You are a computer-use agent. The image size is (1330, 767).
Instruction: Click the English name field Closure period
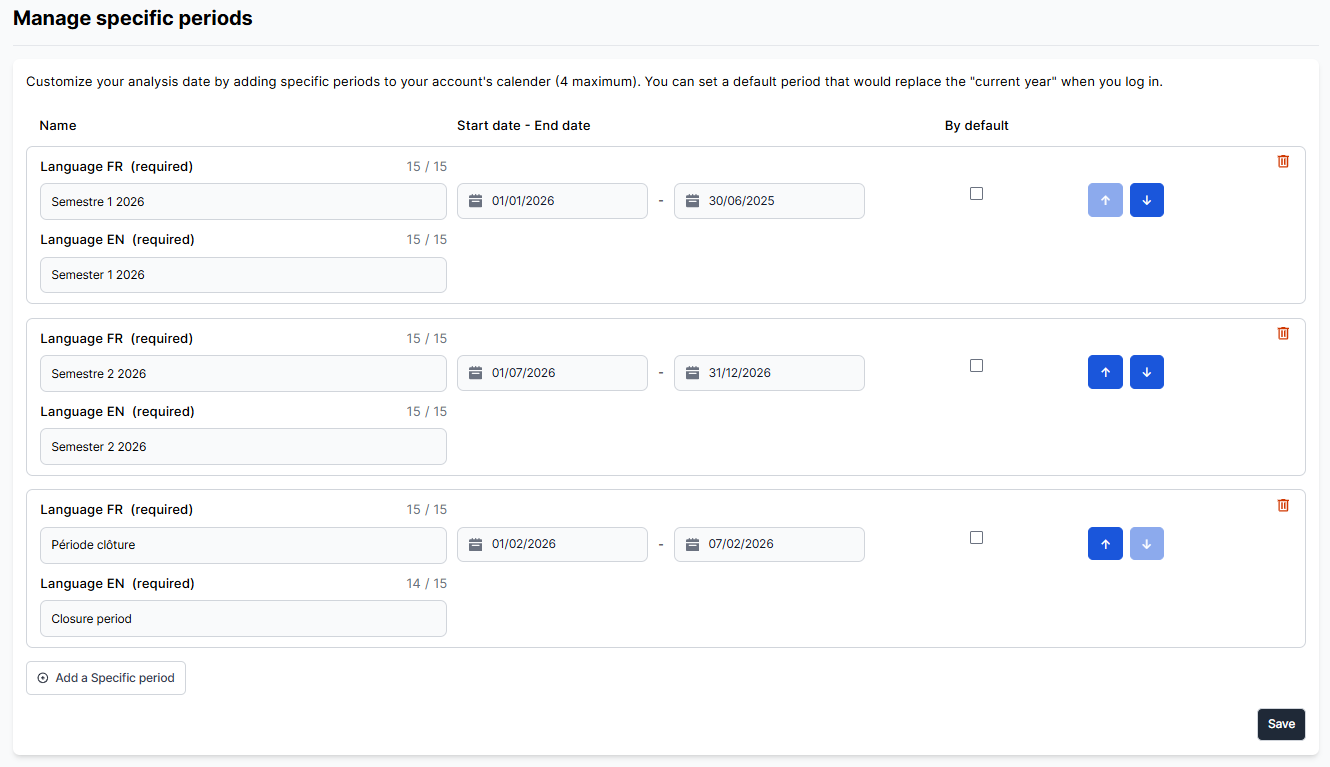tap(243, 619)
